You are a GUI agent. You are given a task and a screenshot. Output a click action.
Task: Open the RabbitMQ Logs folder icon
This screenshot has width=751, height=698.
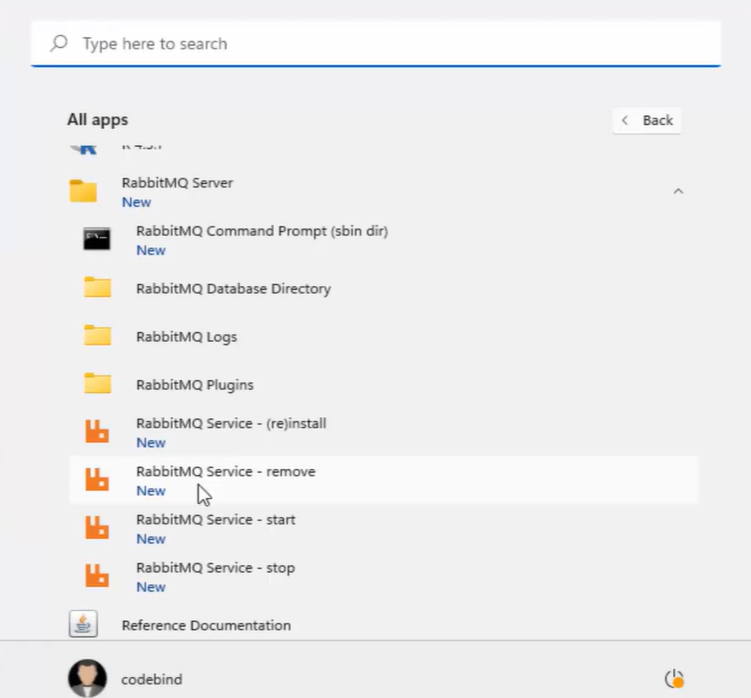click(98, 335)
